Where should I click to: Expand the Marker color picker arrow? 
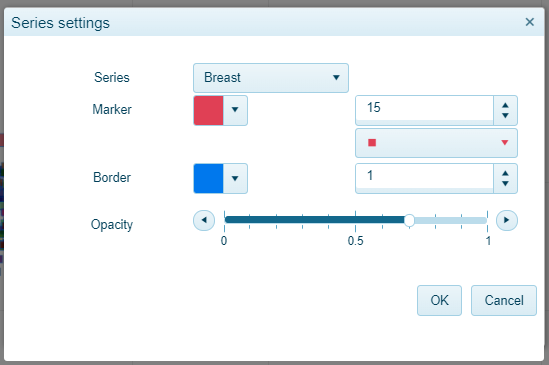tap(235, 110)
